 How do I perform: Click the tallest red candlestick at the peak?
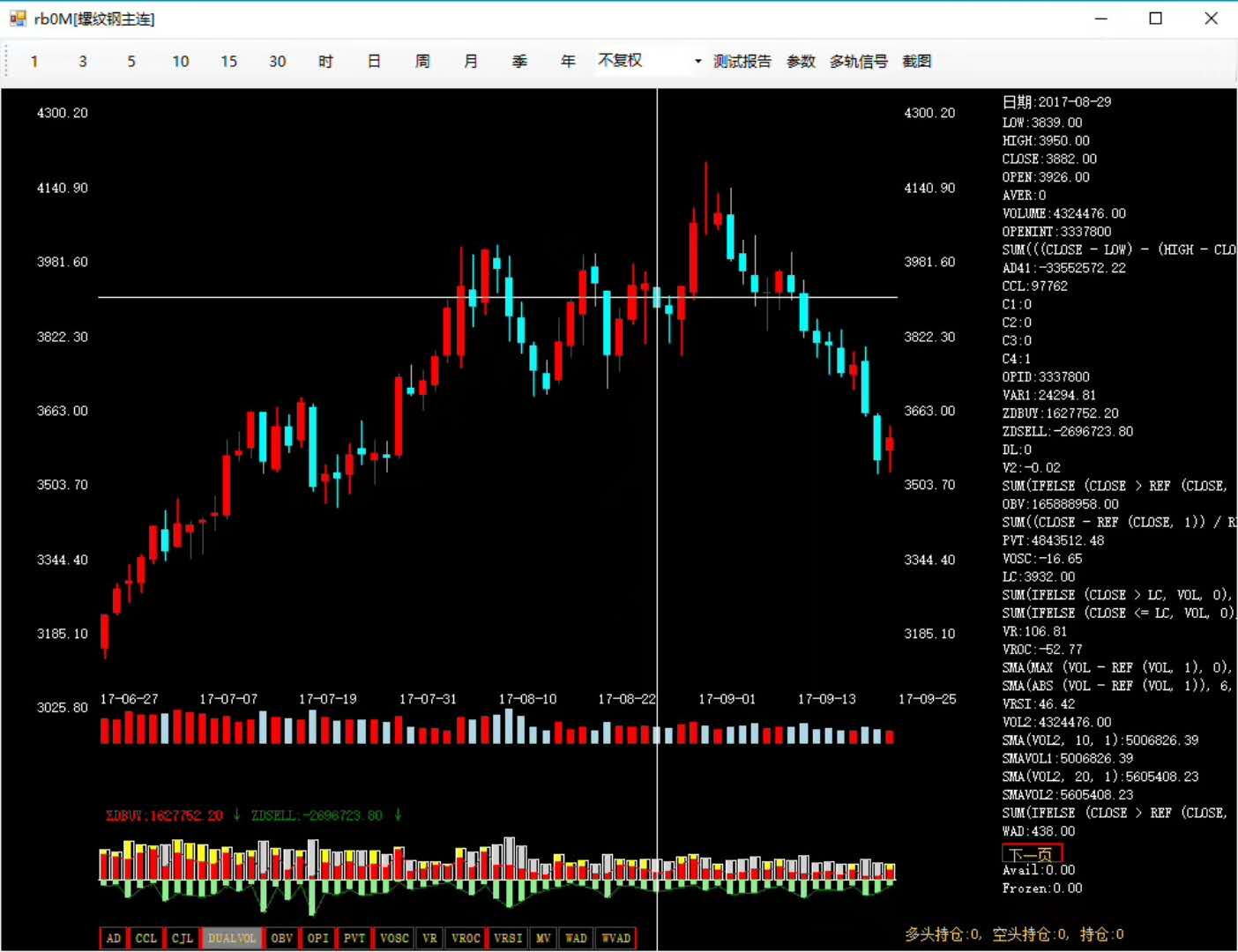[694, 256]
